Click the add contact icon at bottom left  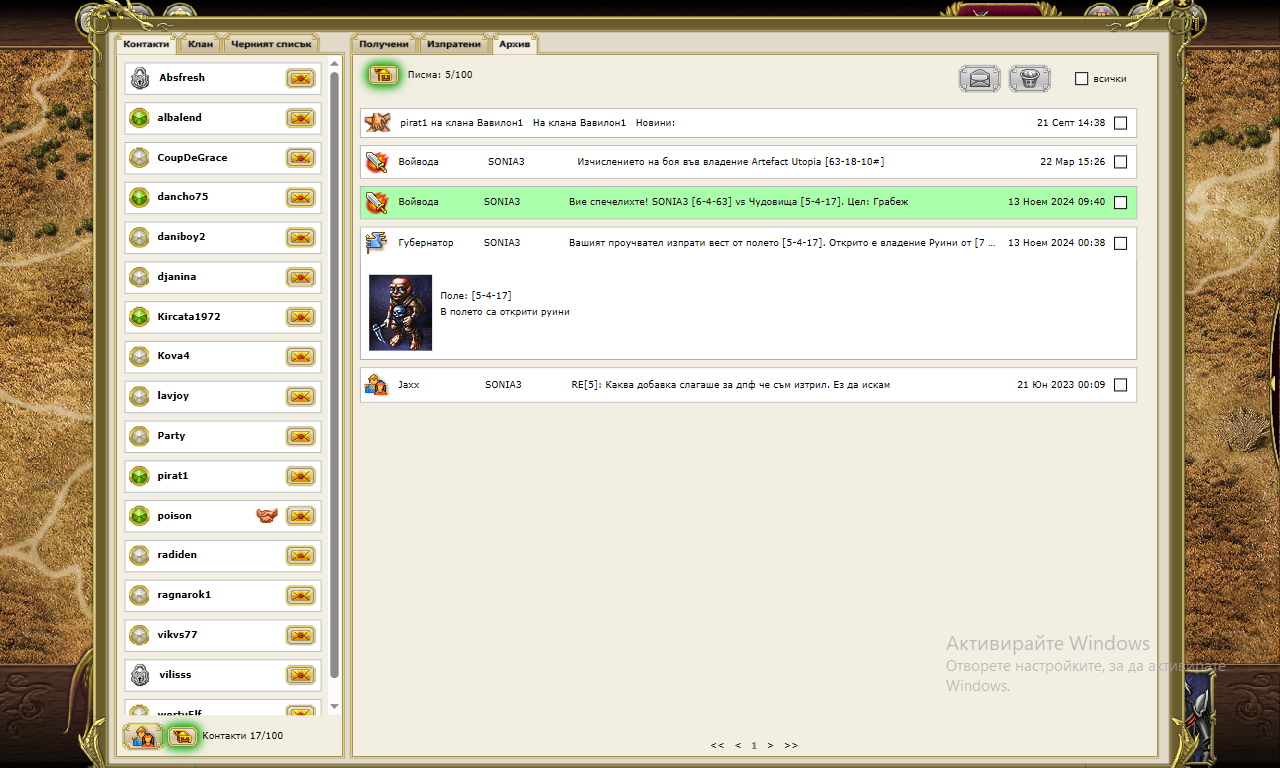tap(142, 737)
